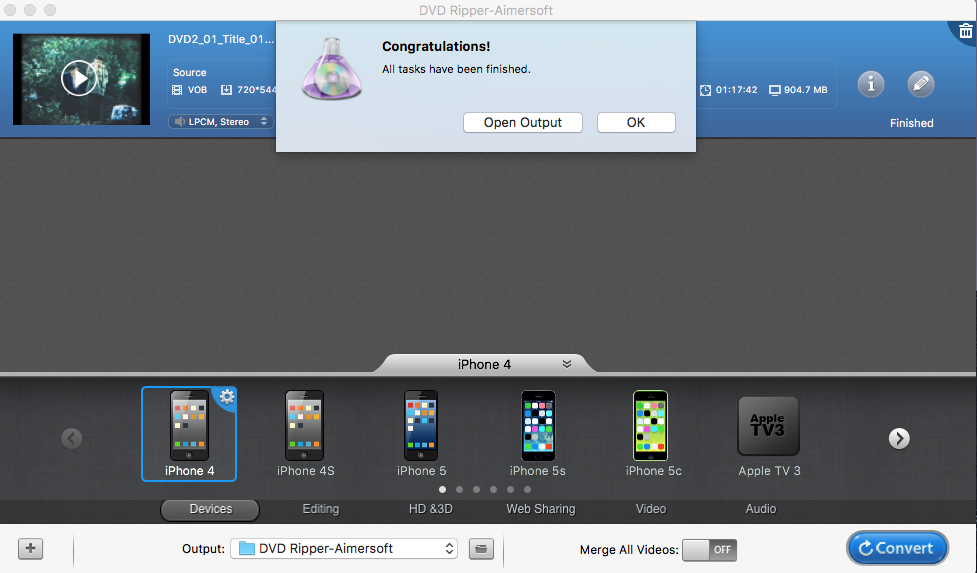Click the VOB source format label
977x573 pixels.
point(198,90)
